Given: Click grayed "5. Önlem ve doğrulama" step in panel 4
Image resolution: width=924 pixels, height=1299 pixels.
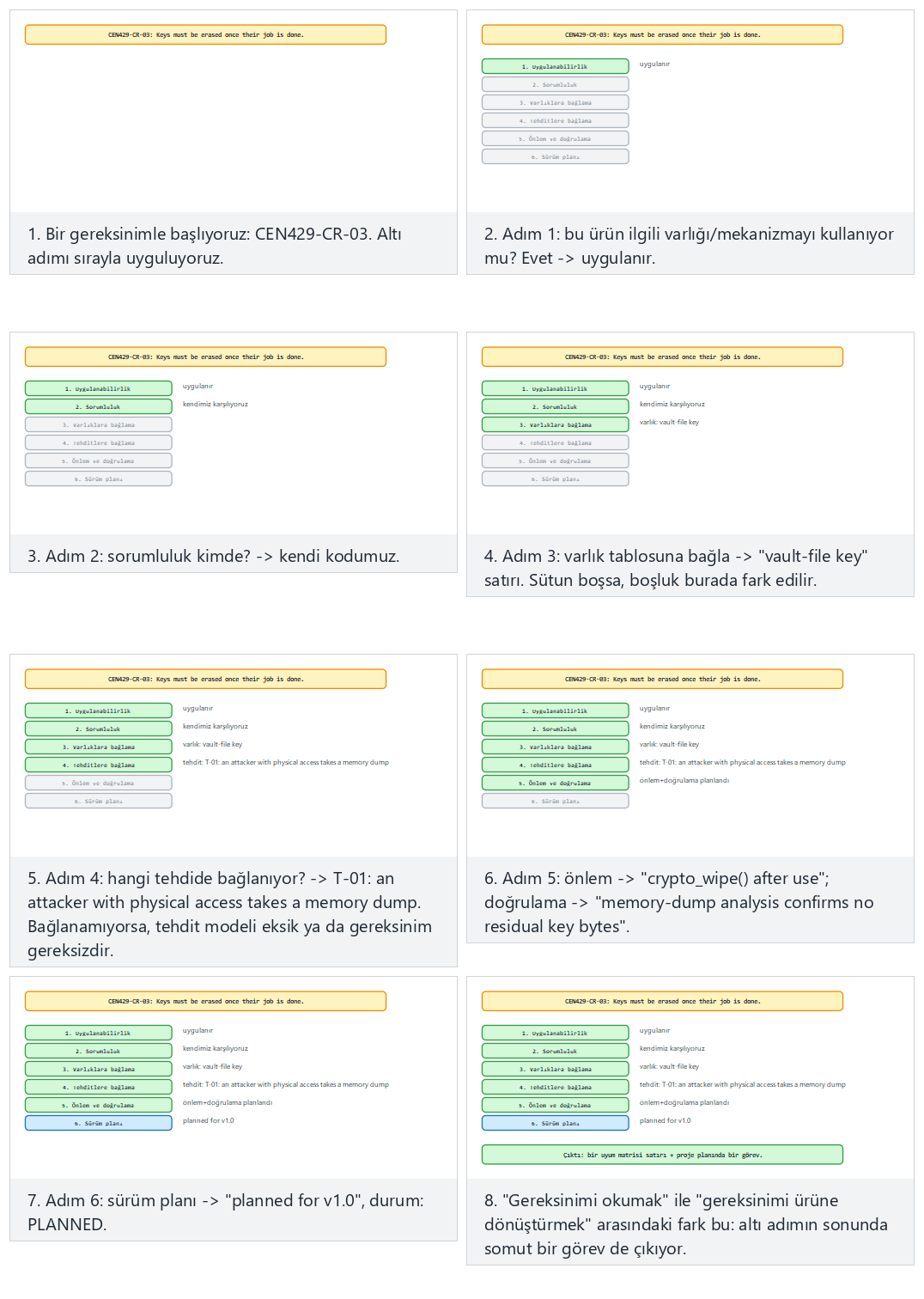Looking at the screenshot, I should (555, 460).
